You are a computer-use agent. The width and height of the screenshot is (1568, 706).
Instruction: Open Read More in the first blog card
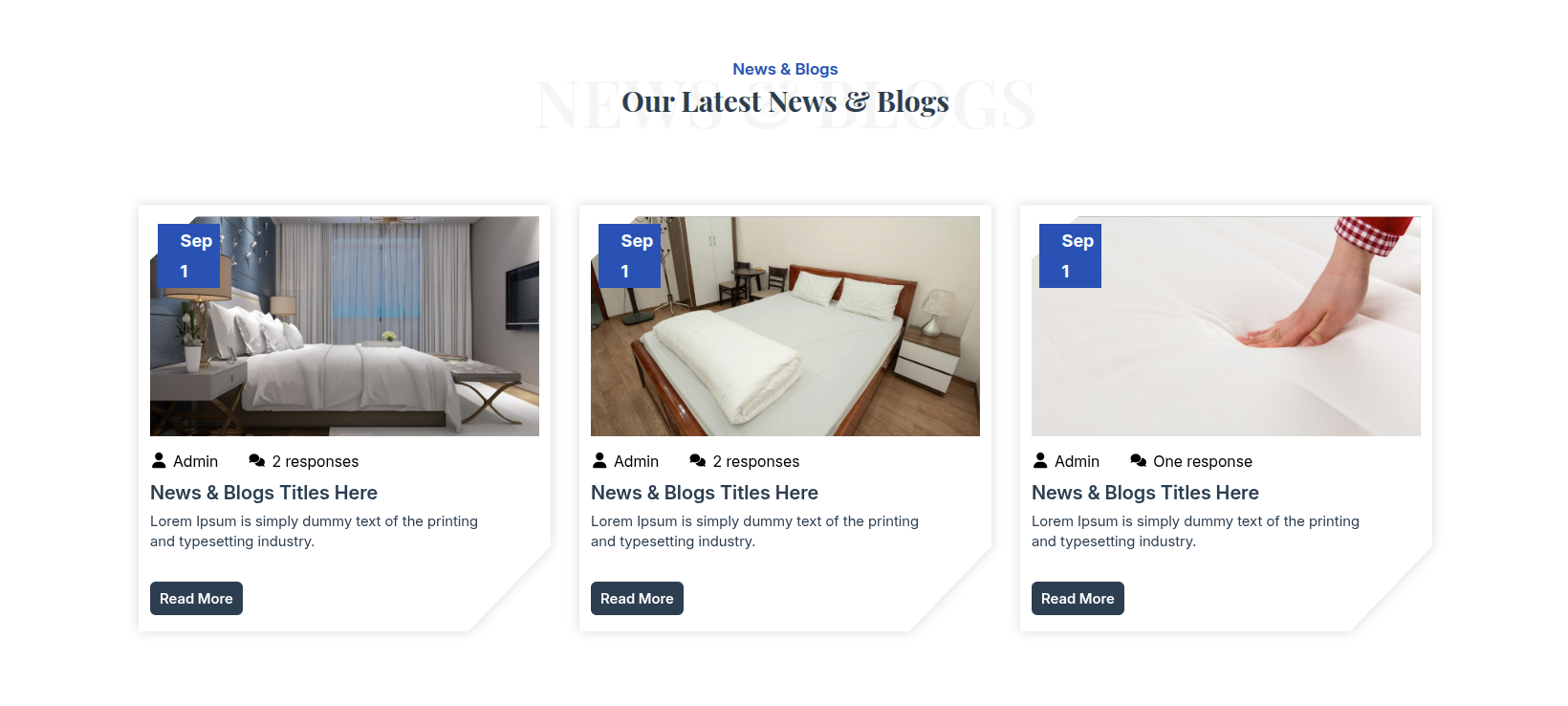tap(196, 599)
